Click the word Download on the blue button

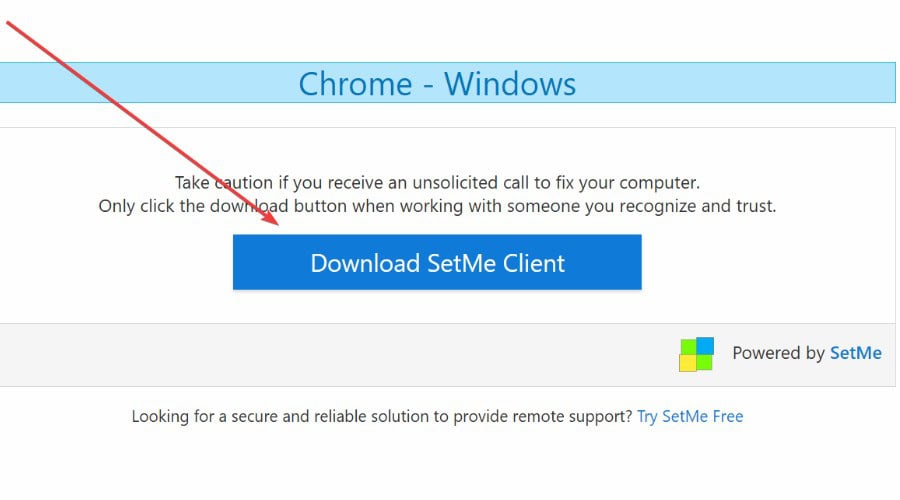pos(365,263)
